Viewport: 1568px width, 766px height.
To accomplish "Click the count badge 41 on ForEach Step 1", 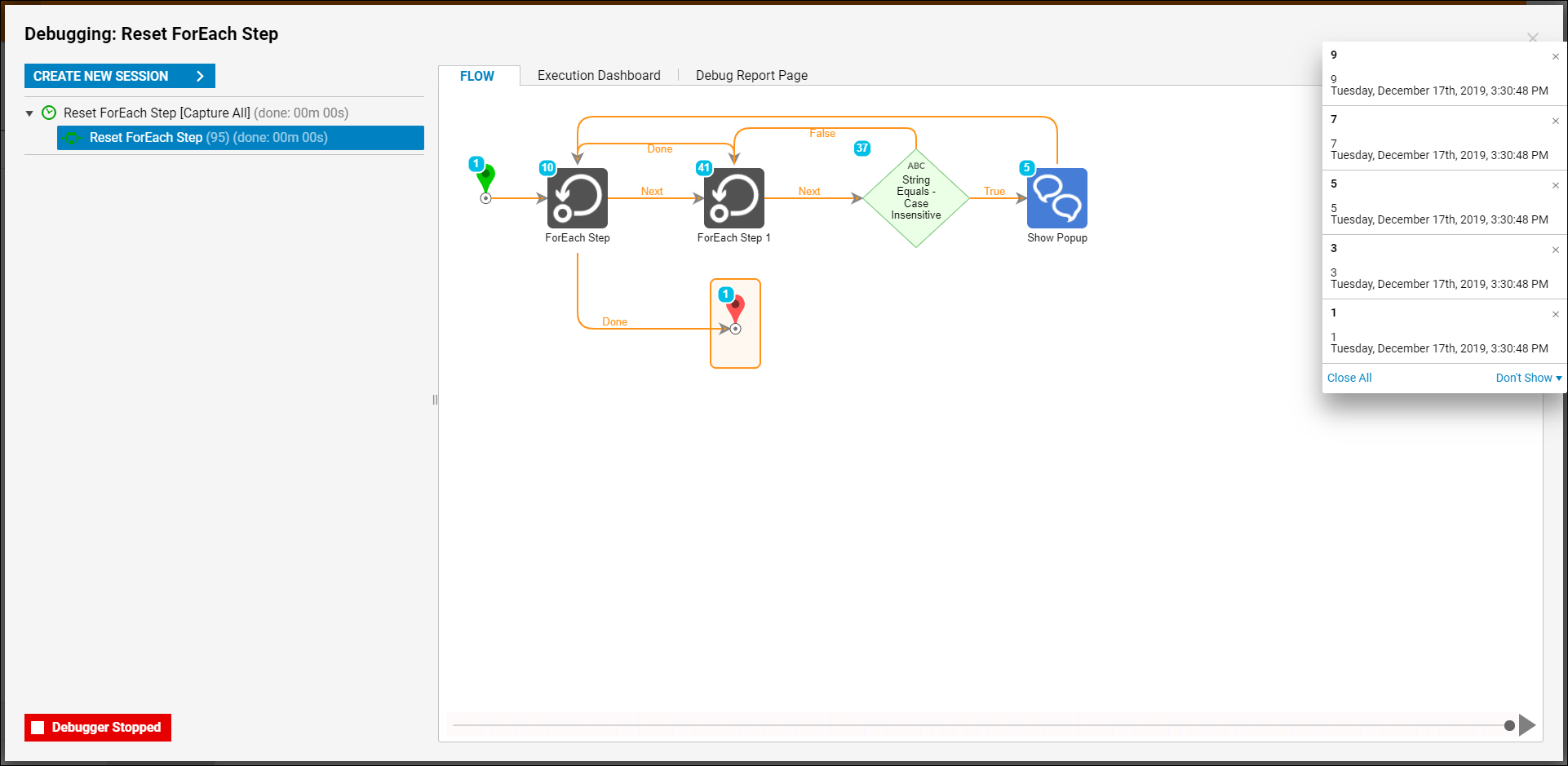I will [704, 167].
